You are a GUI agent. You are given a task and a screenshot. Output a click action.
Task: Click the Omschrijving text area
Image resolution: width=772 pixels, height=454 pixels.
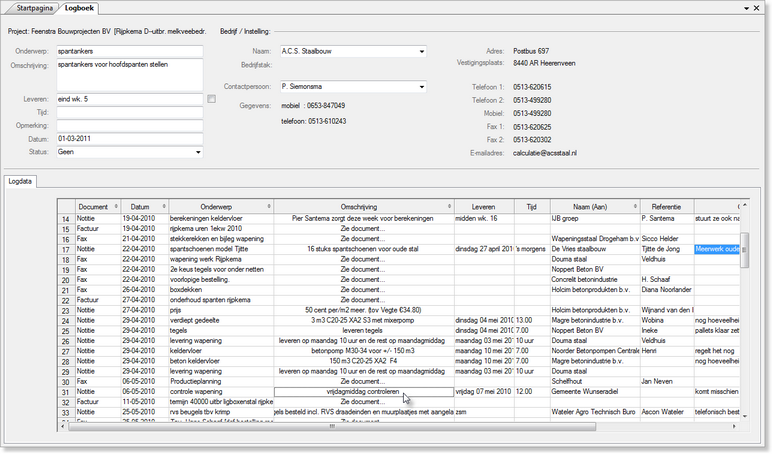(129, 75)
